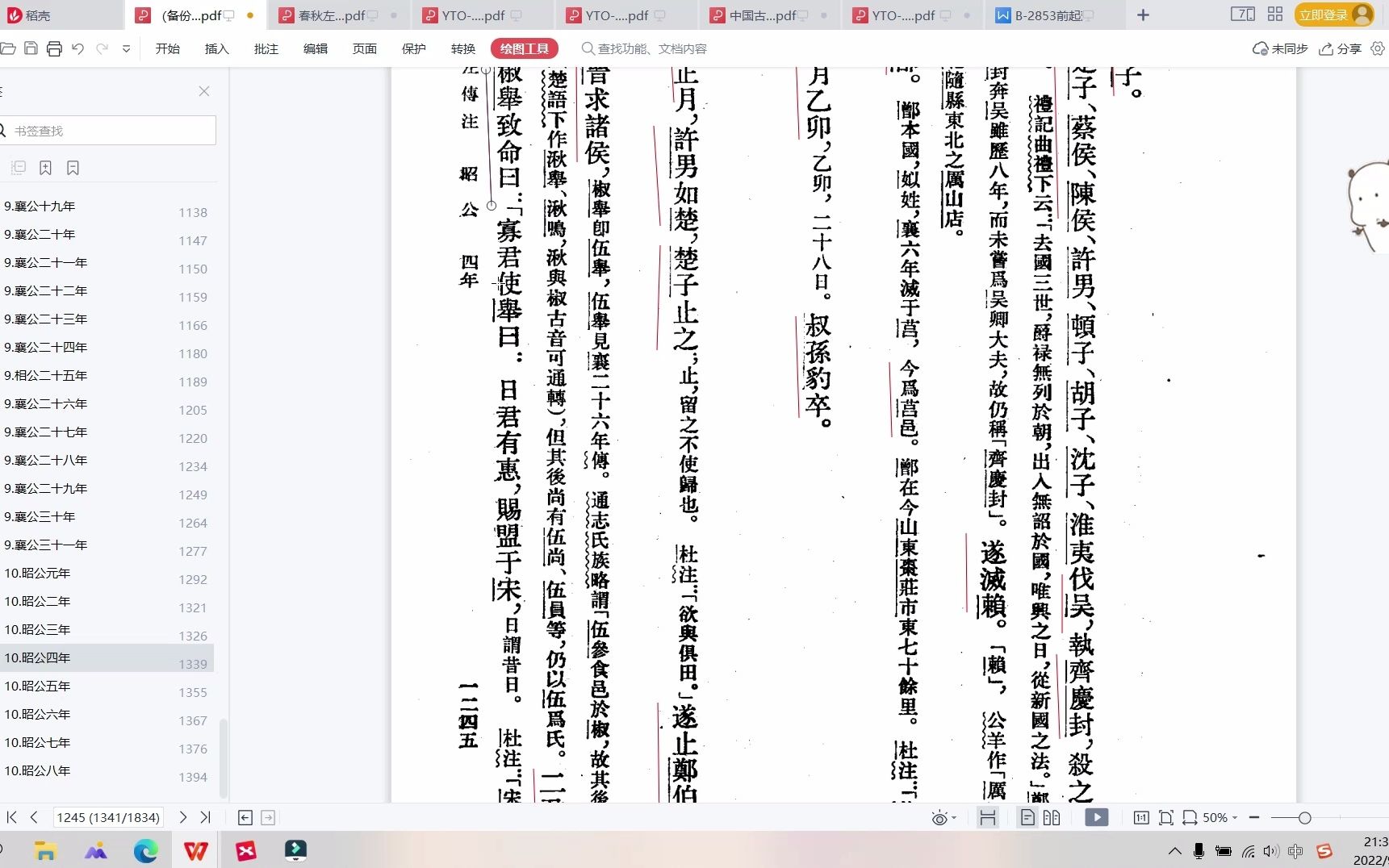This screenshot has width=1389, height=868.
Task: Click the zoom slider handle
Action: [1304, 818]
